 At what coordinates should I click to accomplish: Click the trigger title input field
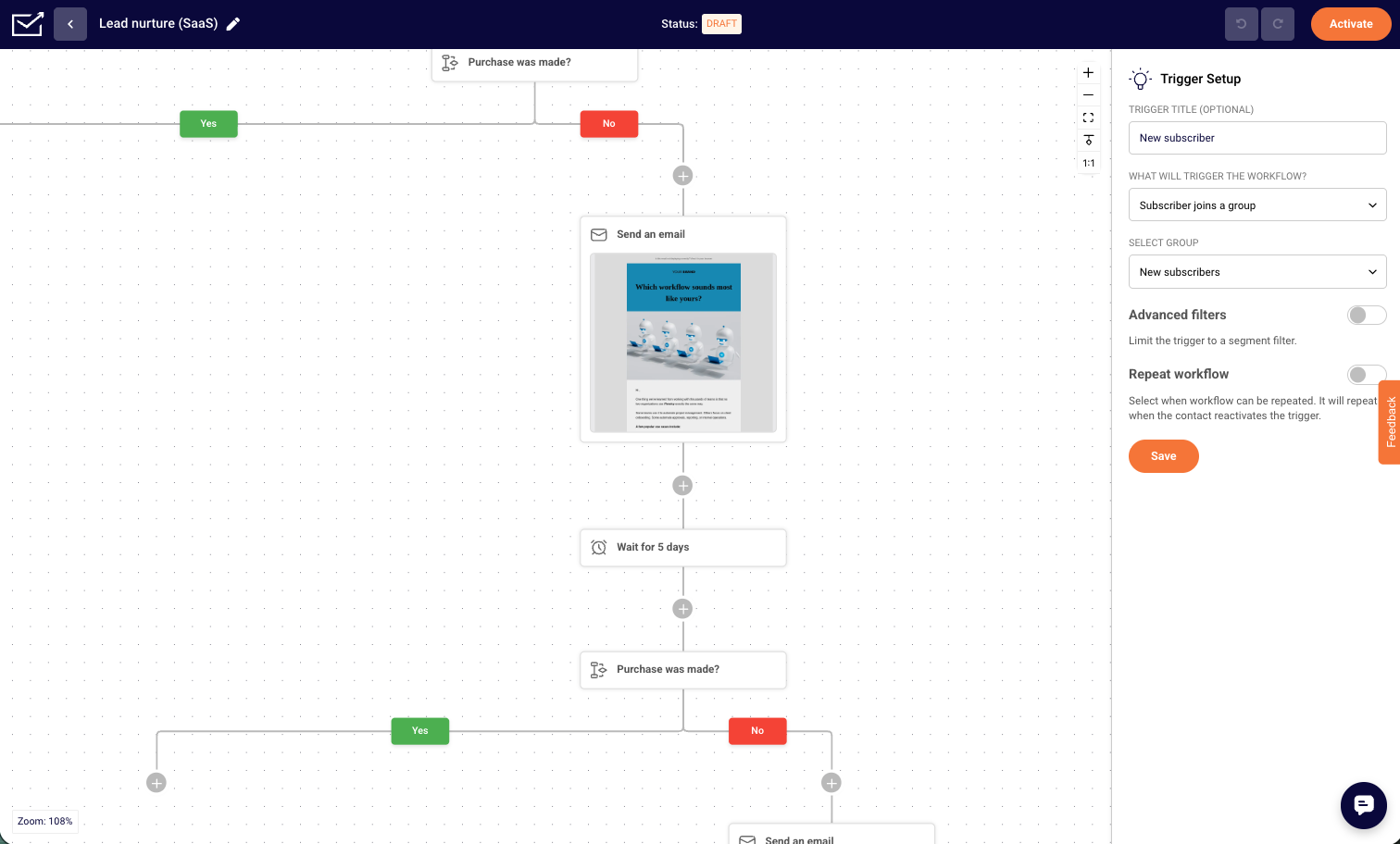coord(1257,138)
